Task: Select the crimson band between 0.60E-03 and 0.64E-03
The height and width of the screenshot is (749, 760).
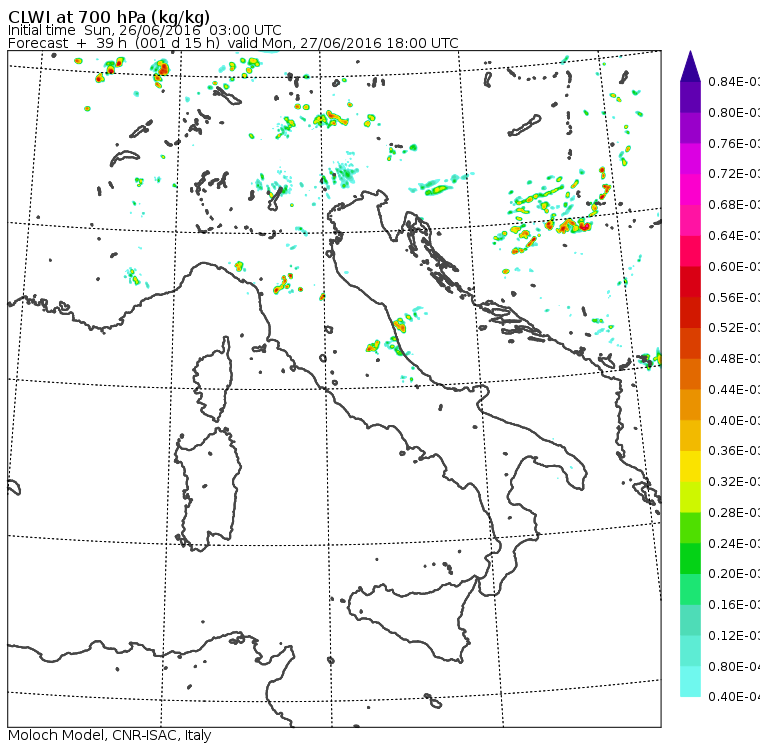Action: click(x=690, y=251)
